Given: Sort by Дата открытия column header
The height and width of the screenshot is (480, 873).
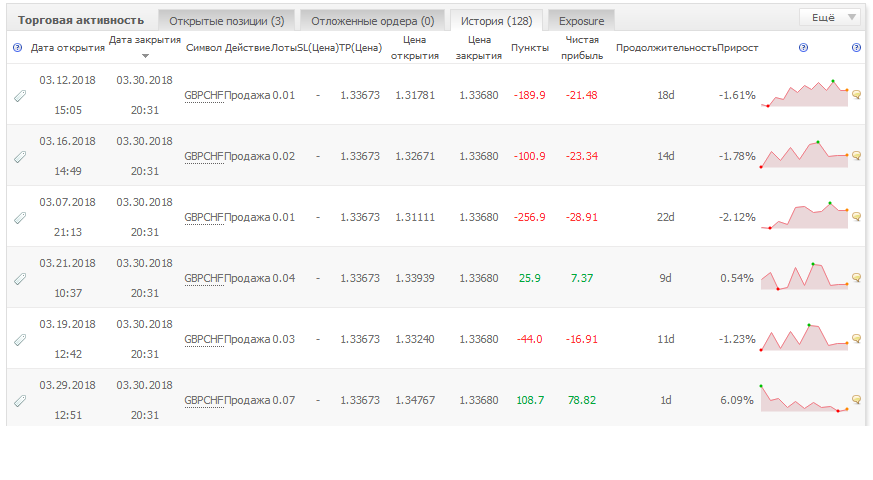Looking at the screenshot, I should (68, 48).
